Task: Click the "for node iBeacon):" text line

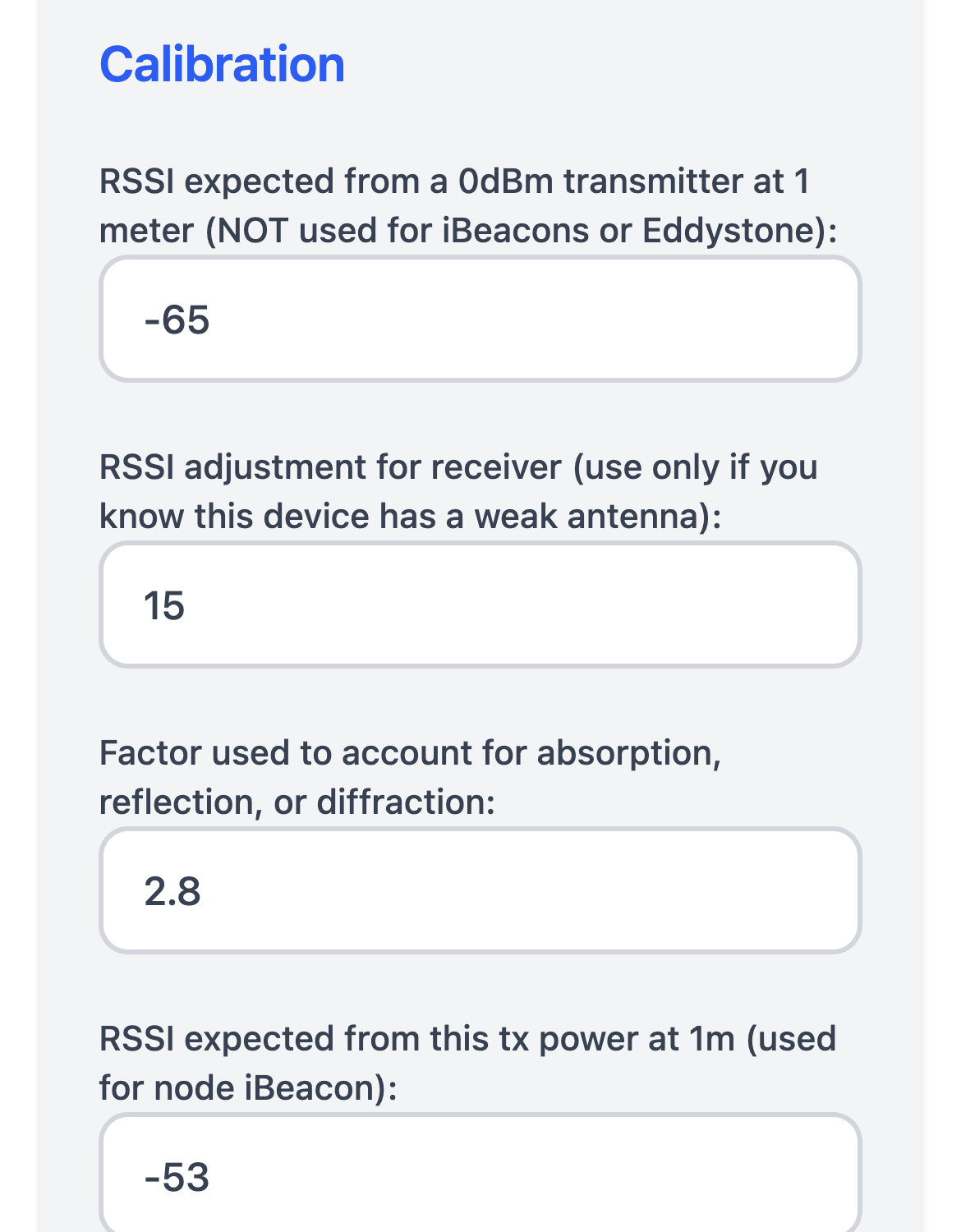Action: point(248,1088)
